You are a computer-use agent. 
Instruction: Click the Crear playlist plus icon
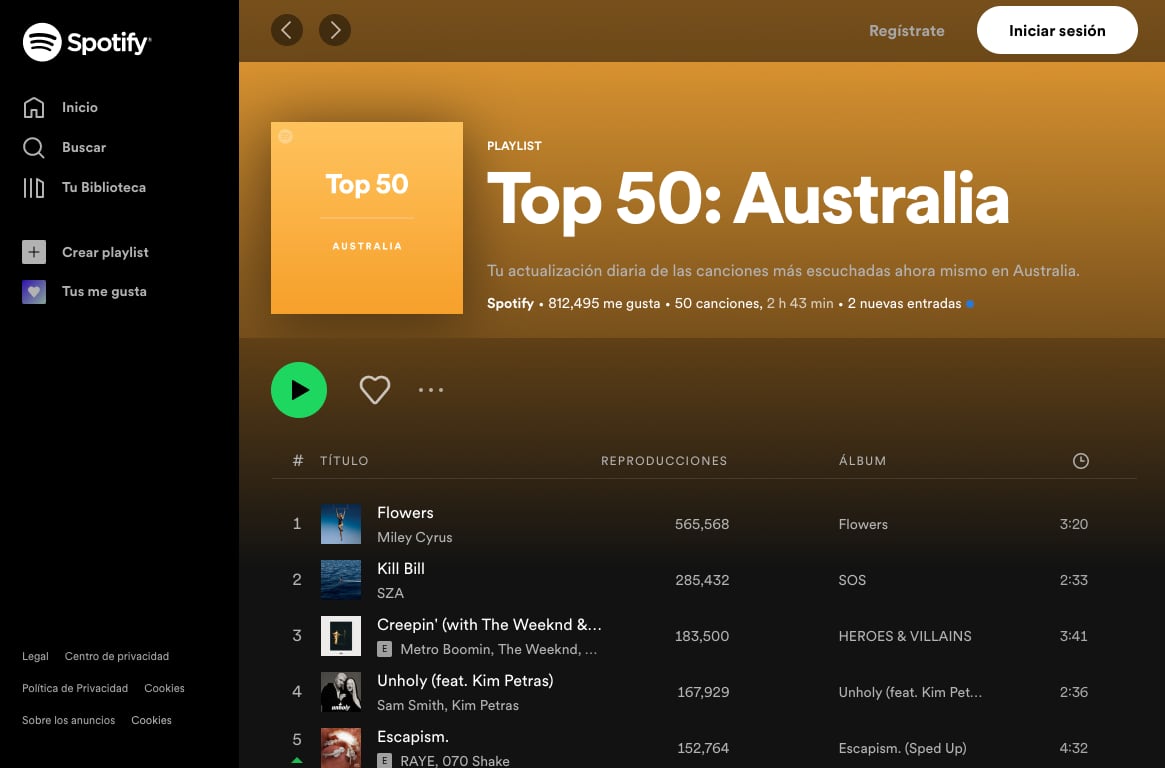tap(34, 252)
